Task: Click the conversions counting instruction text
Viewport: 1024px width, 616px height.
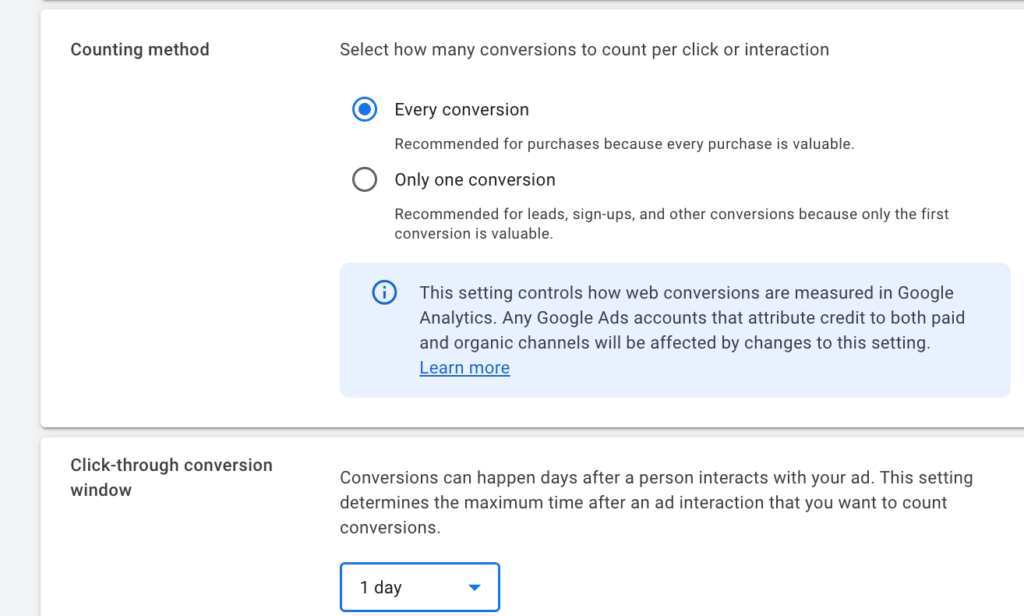Action: click(583, 49)
